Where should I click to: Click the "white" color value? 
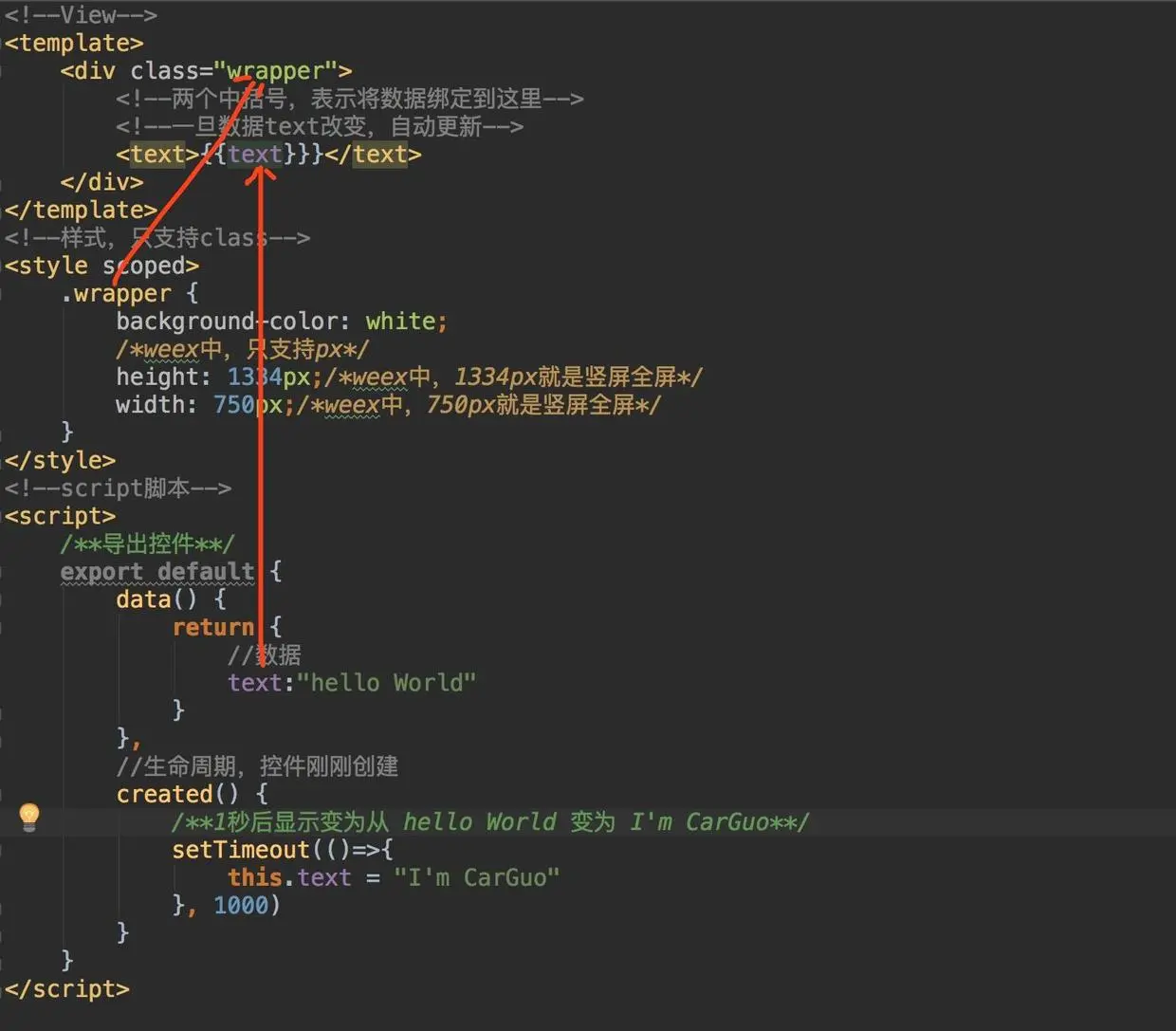(400, 321)
